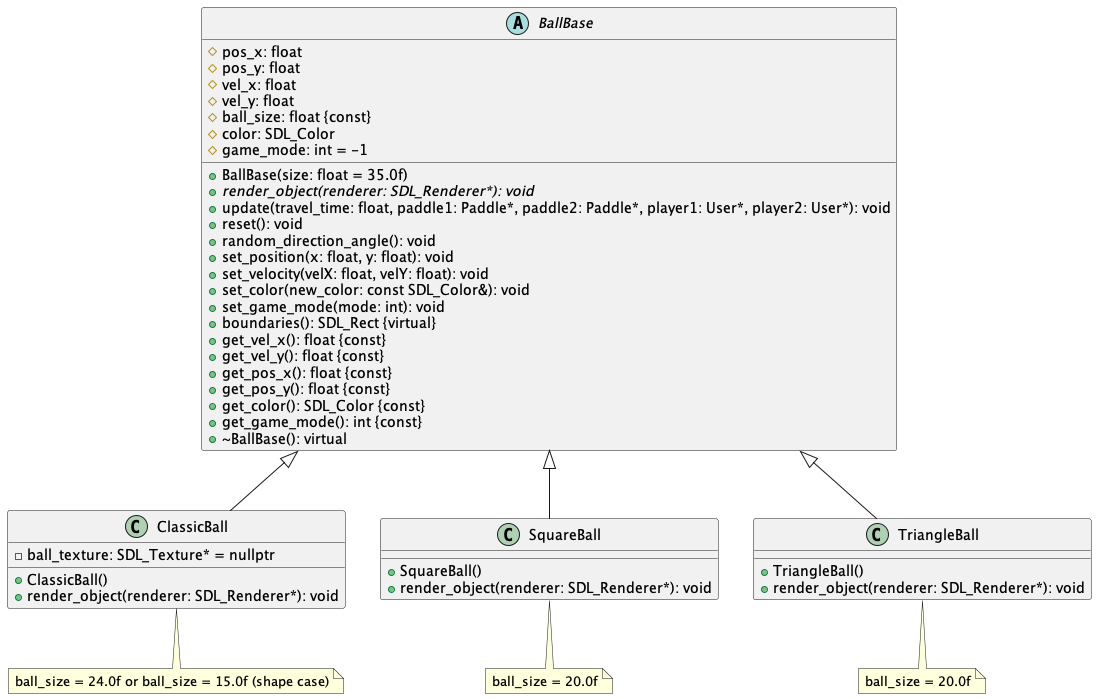This screenshot has width=1097, height=699.
Task: Select the TriangleBall render_object method
Action: (928, 588)
